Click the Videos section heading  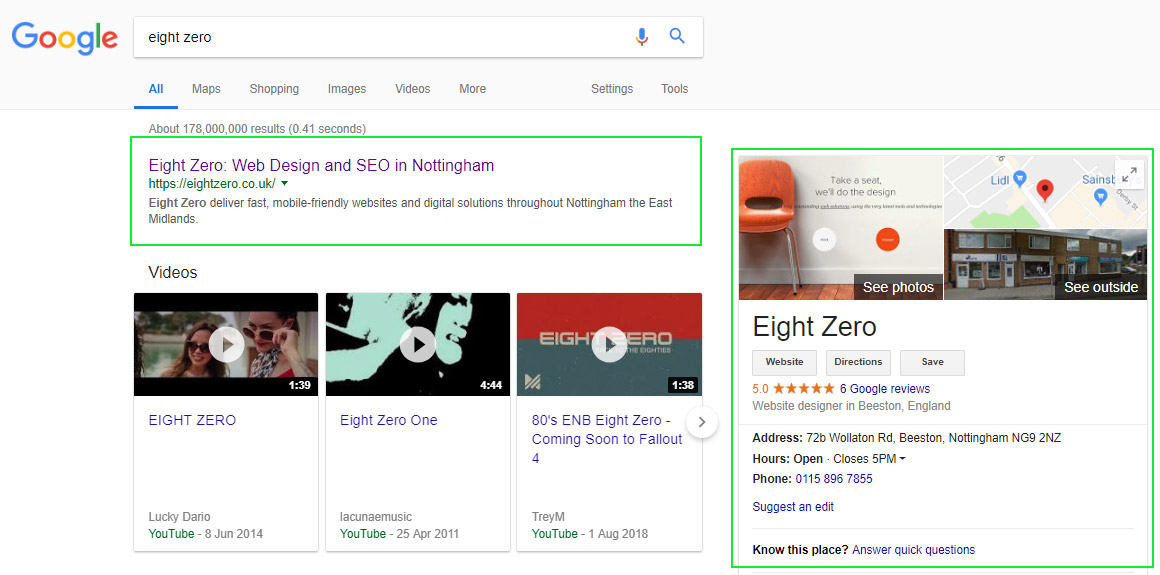tap(173, 272)
